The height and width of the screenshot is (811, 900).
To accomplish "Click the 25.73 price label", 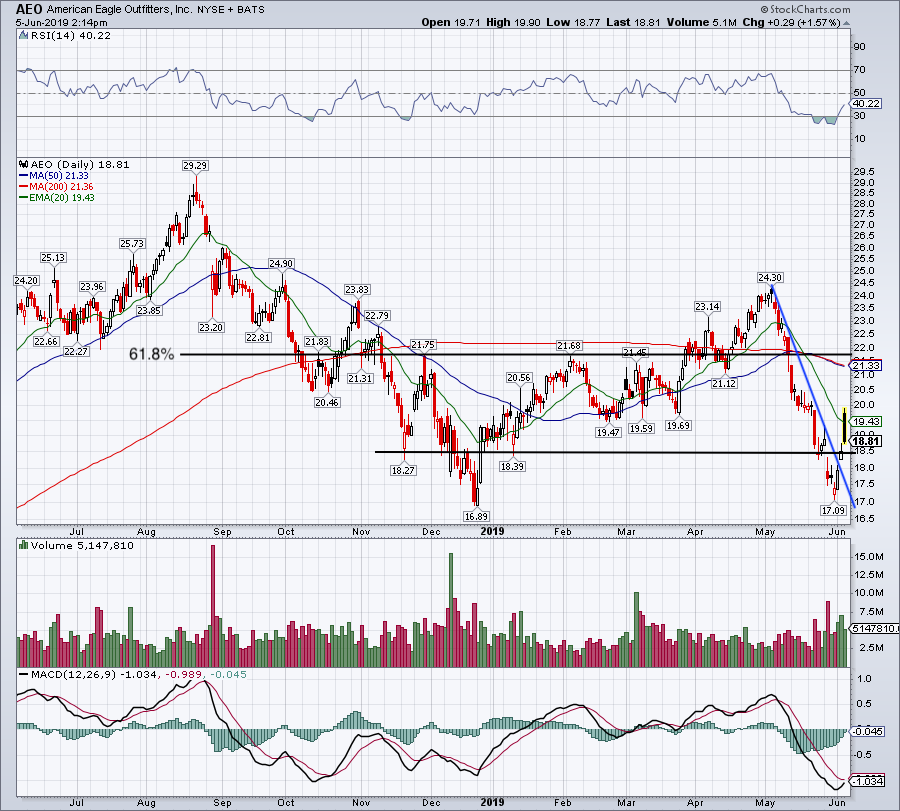I will coord(132,243).
